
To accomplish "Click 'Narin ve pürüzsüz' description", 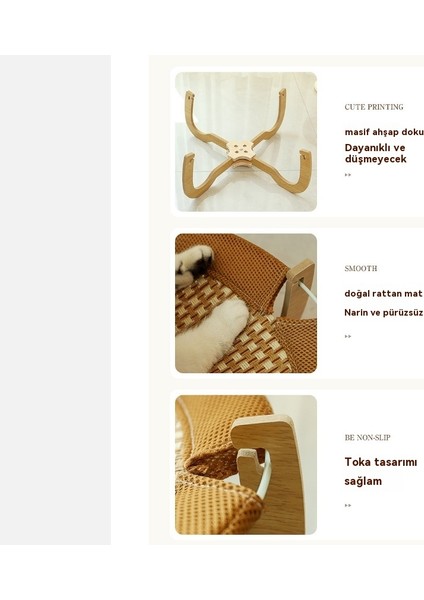I will coord(384,313).
